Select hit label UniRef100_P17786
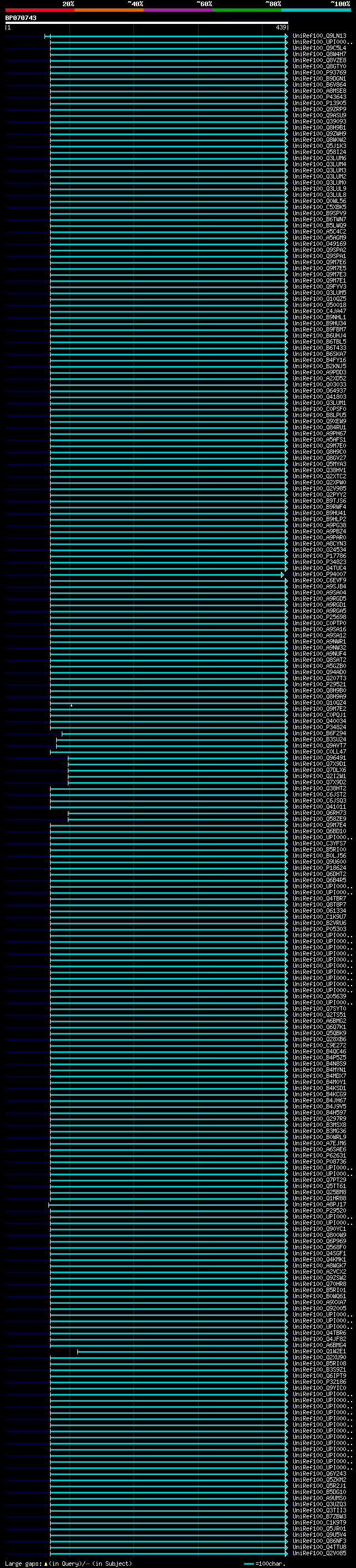 (319, 556)
